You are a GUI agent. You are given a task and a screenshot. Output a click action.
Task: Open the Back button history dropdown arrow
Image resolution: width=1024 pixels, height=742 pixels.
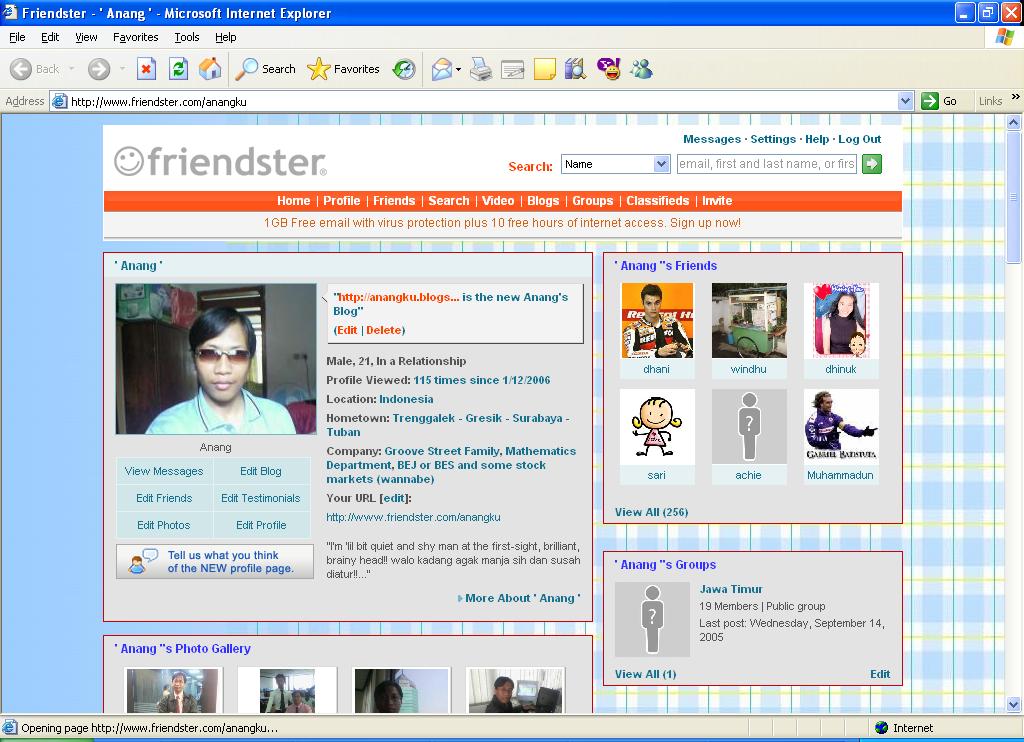[x=71, y=69]
